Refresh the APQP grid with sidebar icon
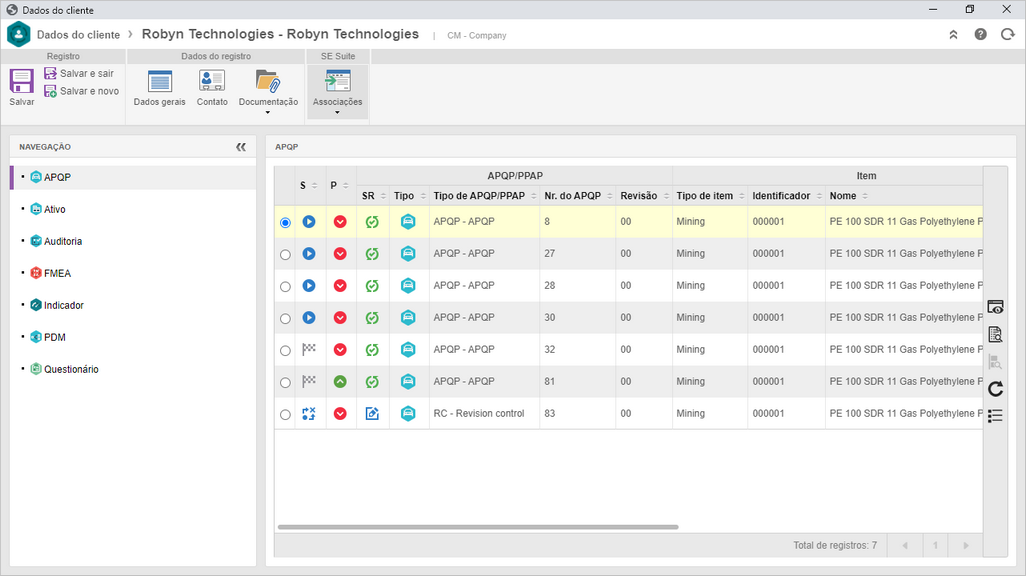Image resolution: width=1026 pixels, height=576 pixels. coord(995,389)
